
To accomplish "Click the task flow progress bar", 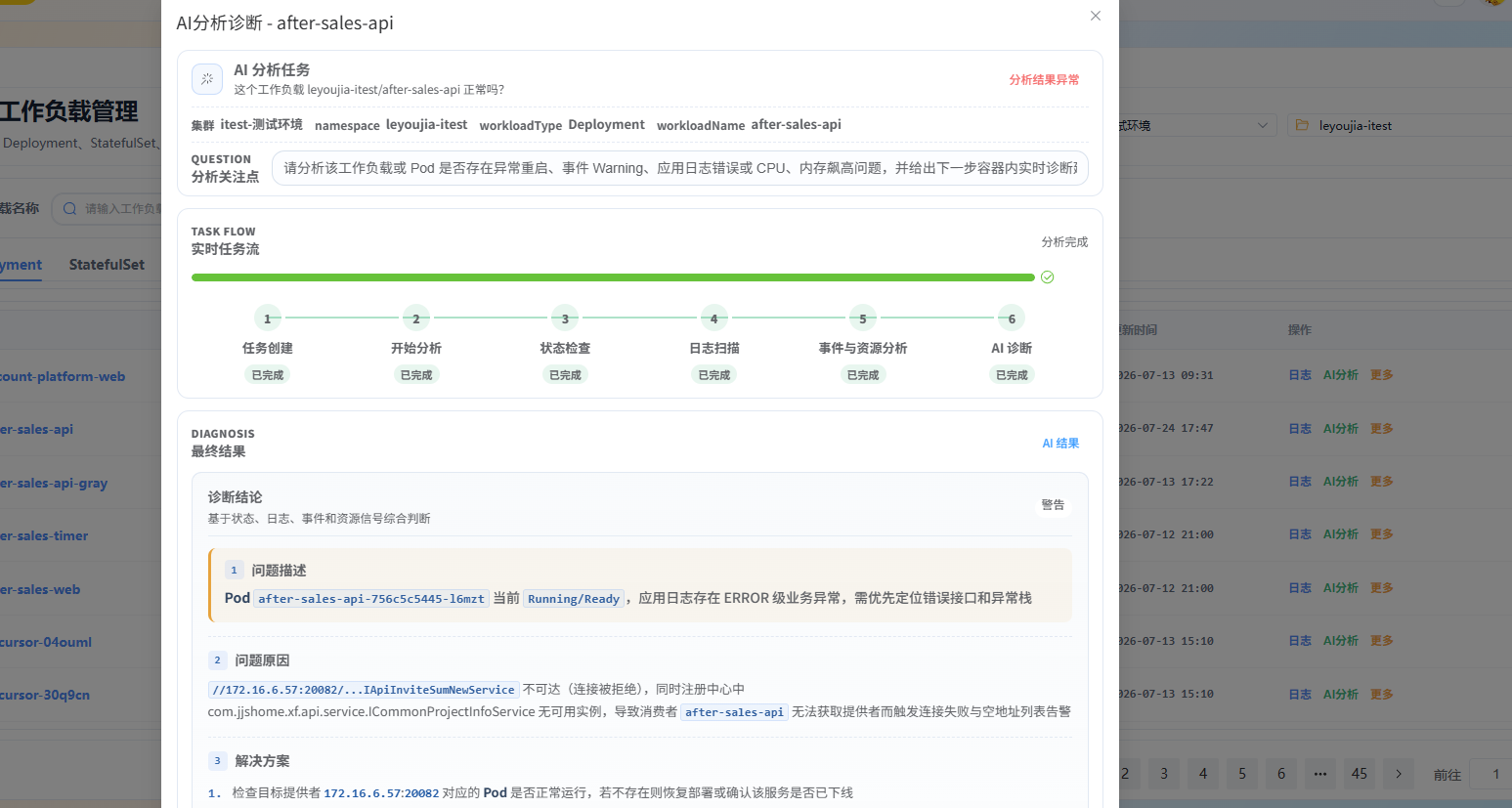I will coord(613,277).
